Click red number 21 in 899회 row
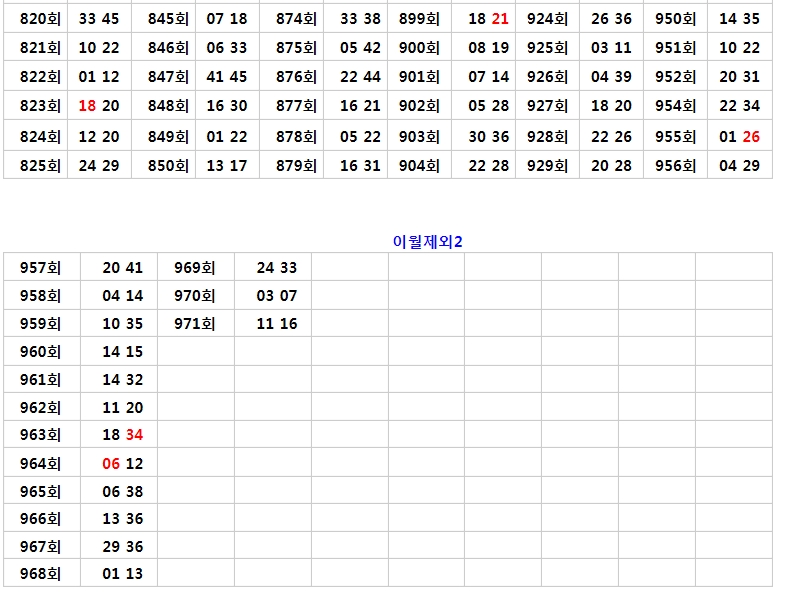The width and height of the screenshot is (794, 604). (500, 18)
